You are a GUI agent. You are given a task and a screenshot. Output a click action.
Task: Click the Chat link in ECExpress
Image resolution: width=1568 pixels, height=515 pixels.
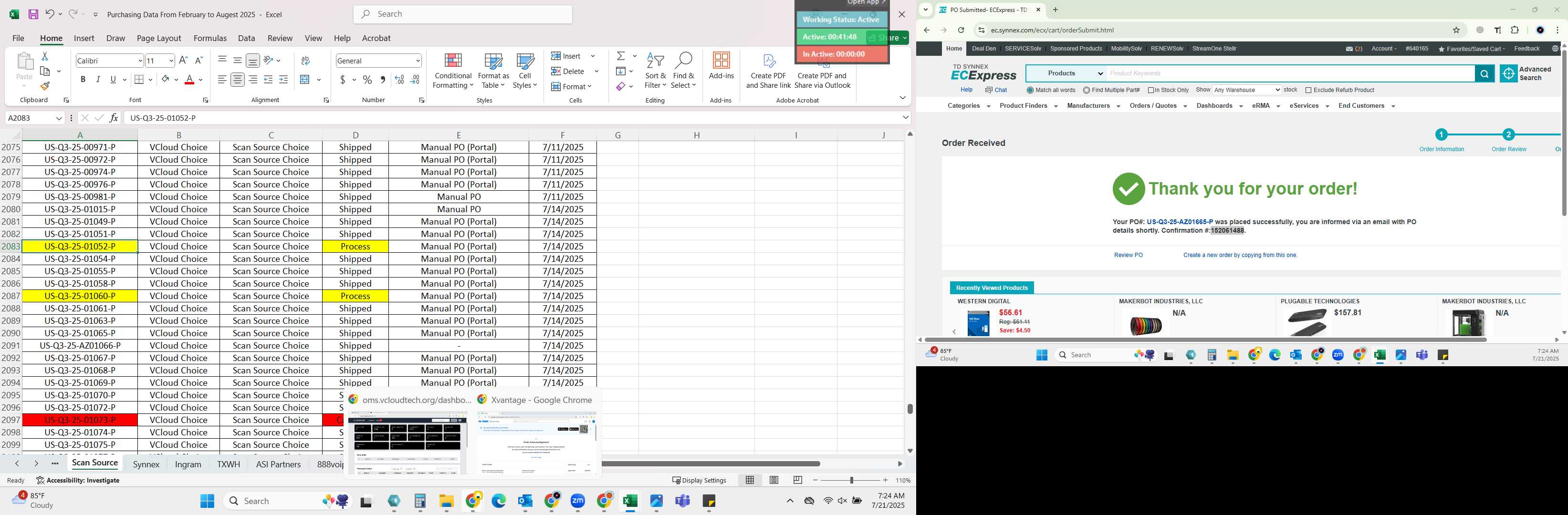pos(996,90)
